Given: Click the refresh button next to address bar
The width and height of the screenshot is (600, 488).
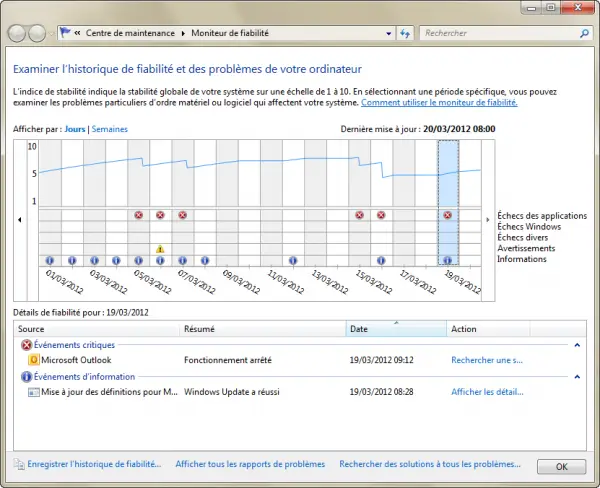Looking at the screenshot, I should tap(405, 33).
